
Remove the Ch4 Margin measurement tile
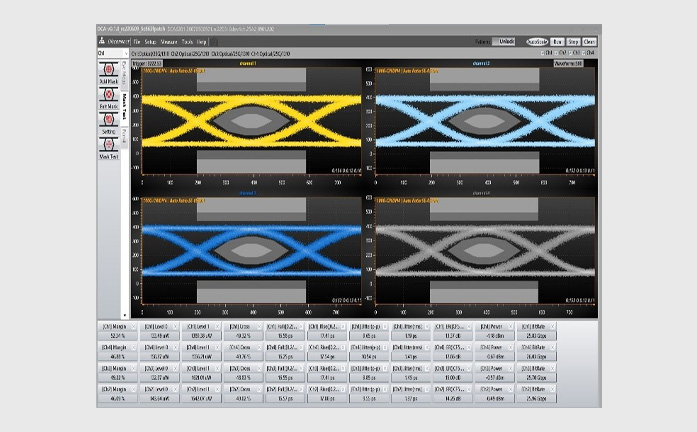point(134,348)
